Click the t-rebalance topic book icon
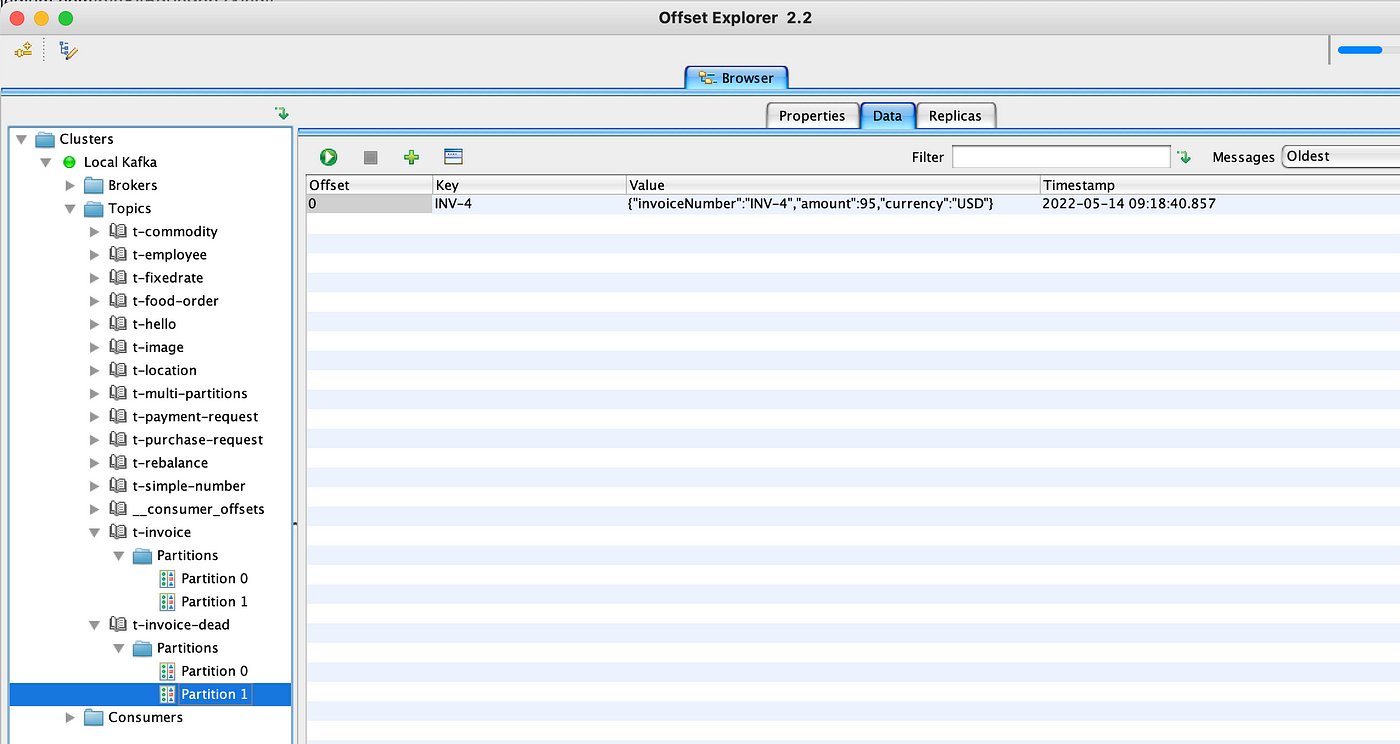This screenshot has height=744, width=1400. [118, 463]
